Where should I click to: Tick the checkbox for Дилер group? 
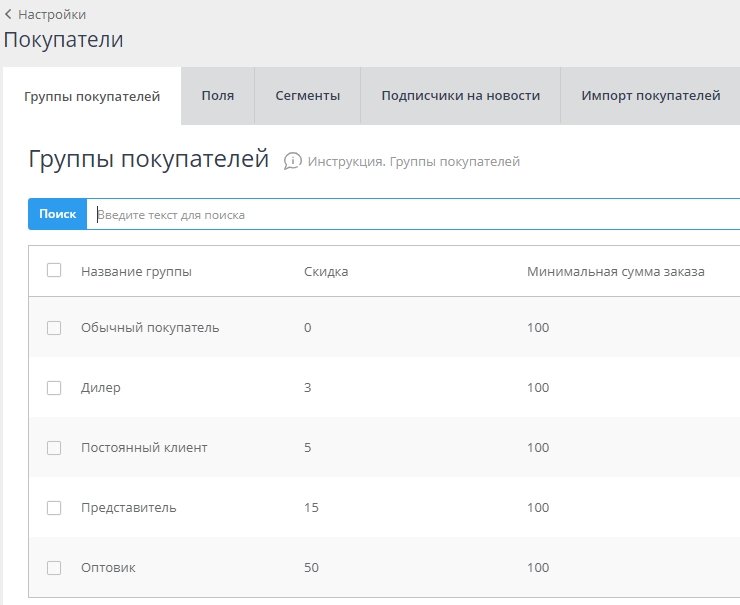click(x=54, y=388)
